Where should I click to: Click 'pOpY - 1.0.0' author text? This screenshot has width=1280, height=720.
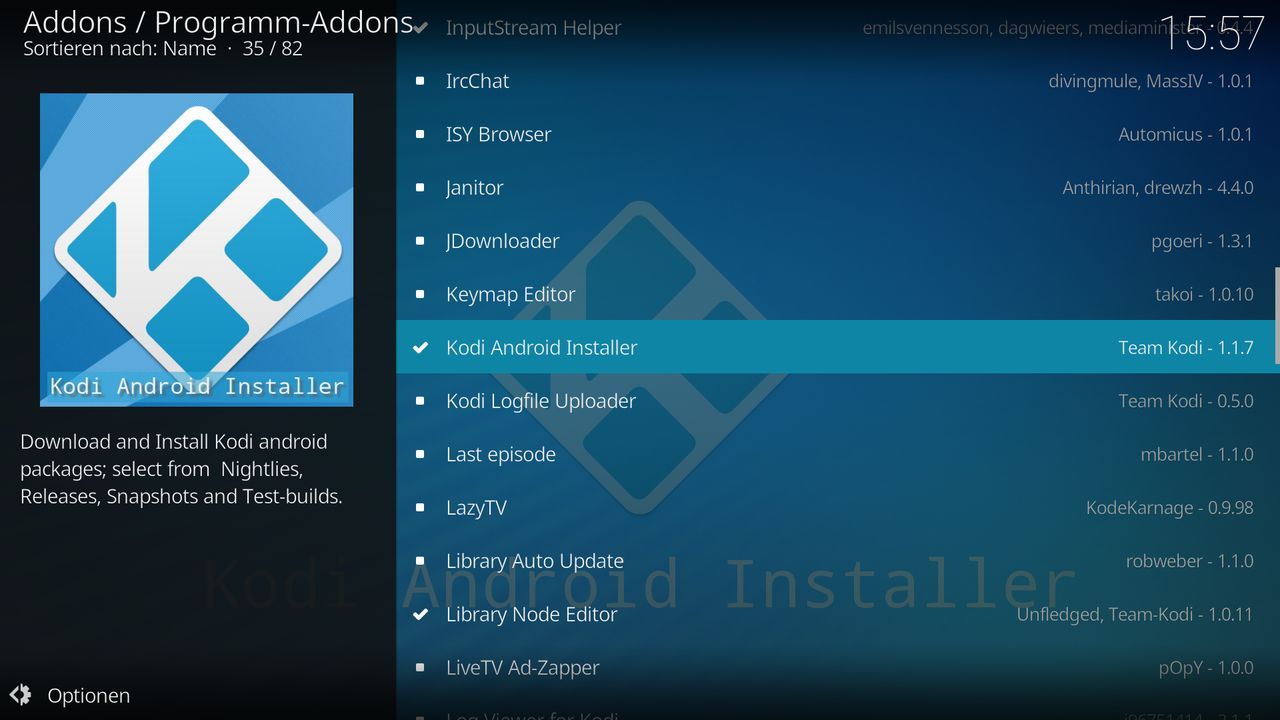1206,668
